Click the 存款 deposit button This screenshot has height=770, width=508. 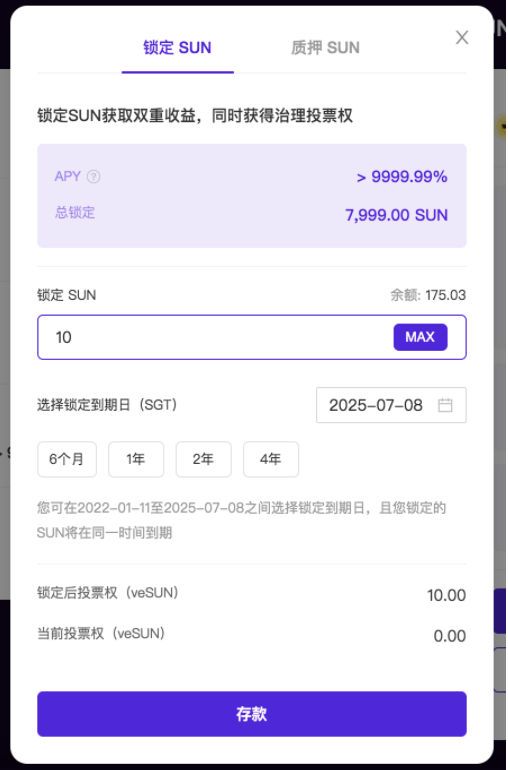[x=252, y=714]
